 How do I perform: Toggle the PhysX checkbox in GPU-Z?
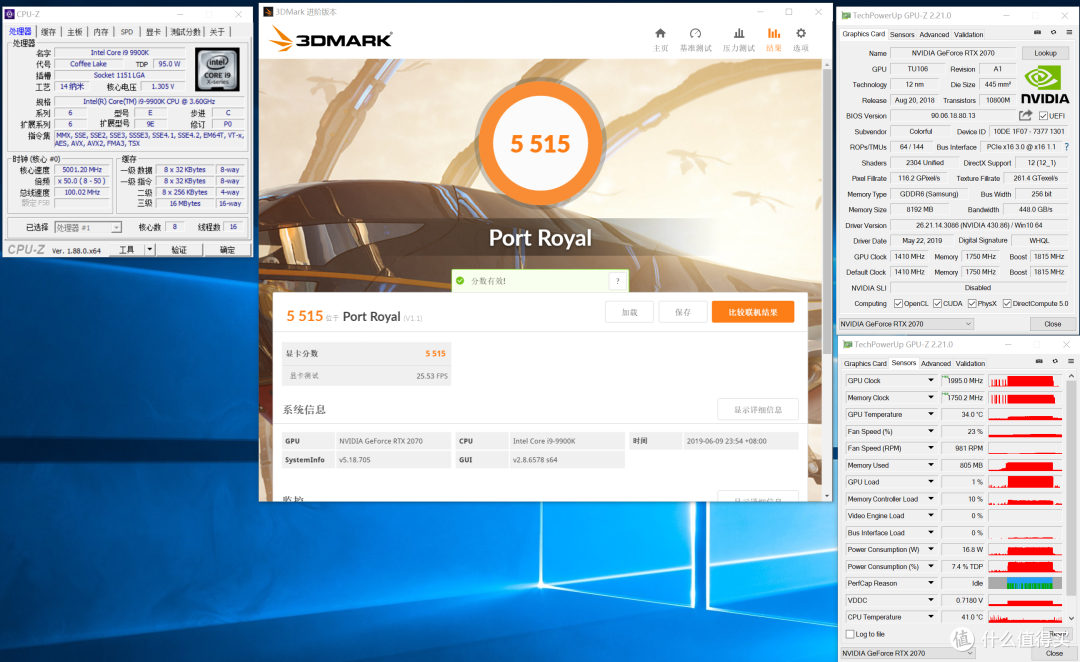click(971, 303)
